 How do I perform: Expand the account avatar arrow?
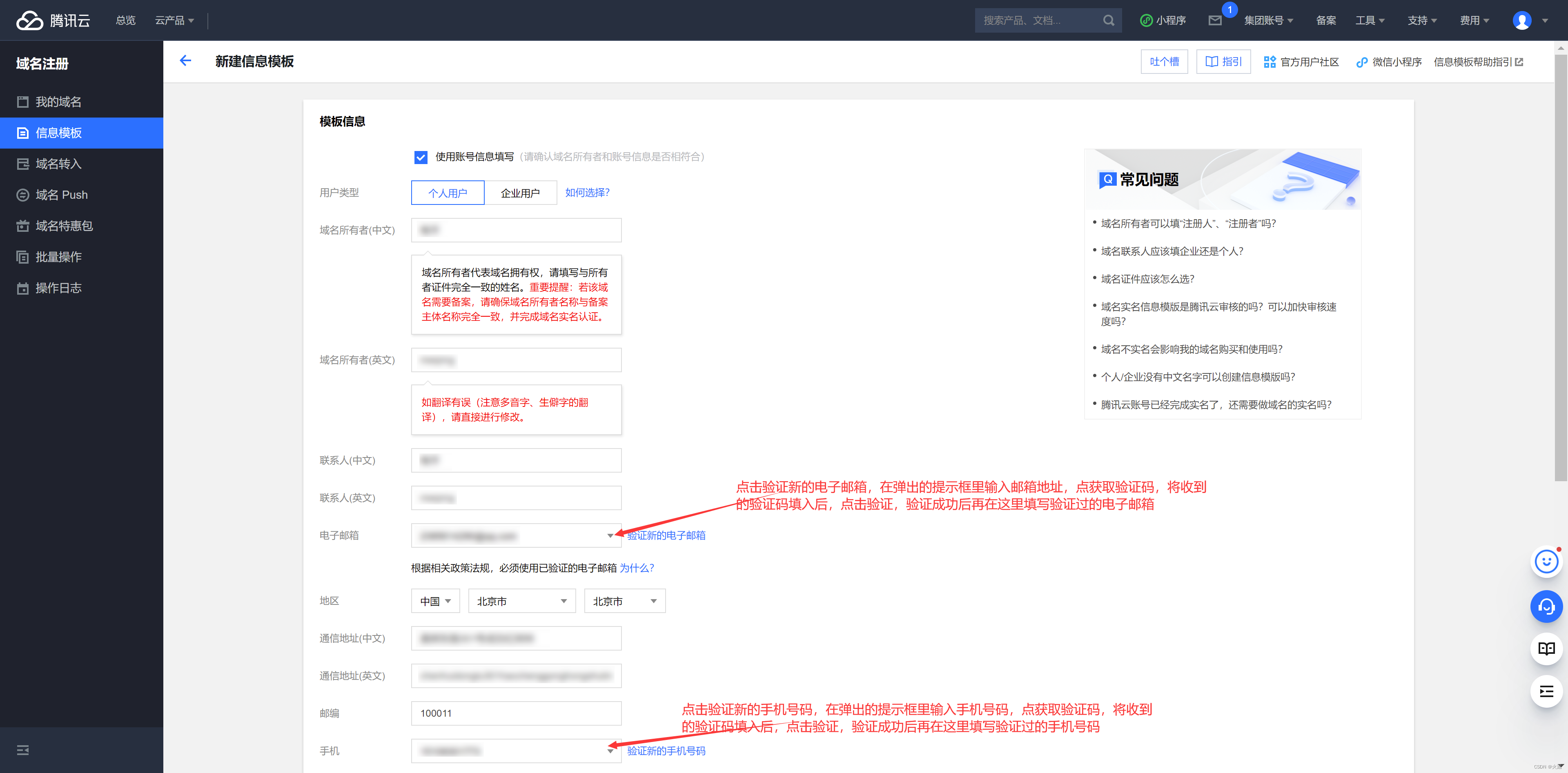click(1545, 21)
